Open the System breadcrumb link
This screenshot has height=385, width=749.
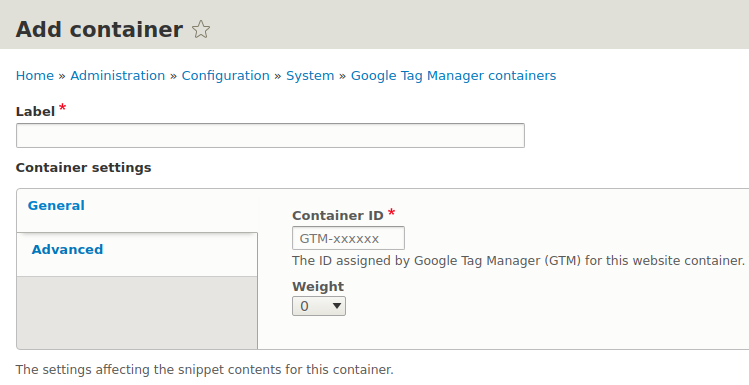point(310,75)
